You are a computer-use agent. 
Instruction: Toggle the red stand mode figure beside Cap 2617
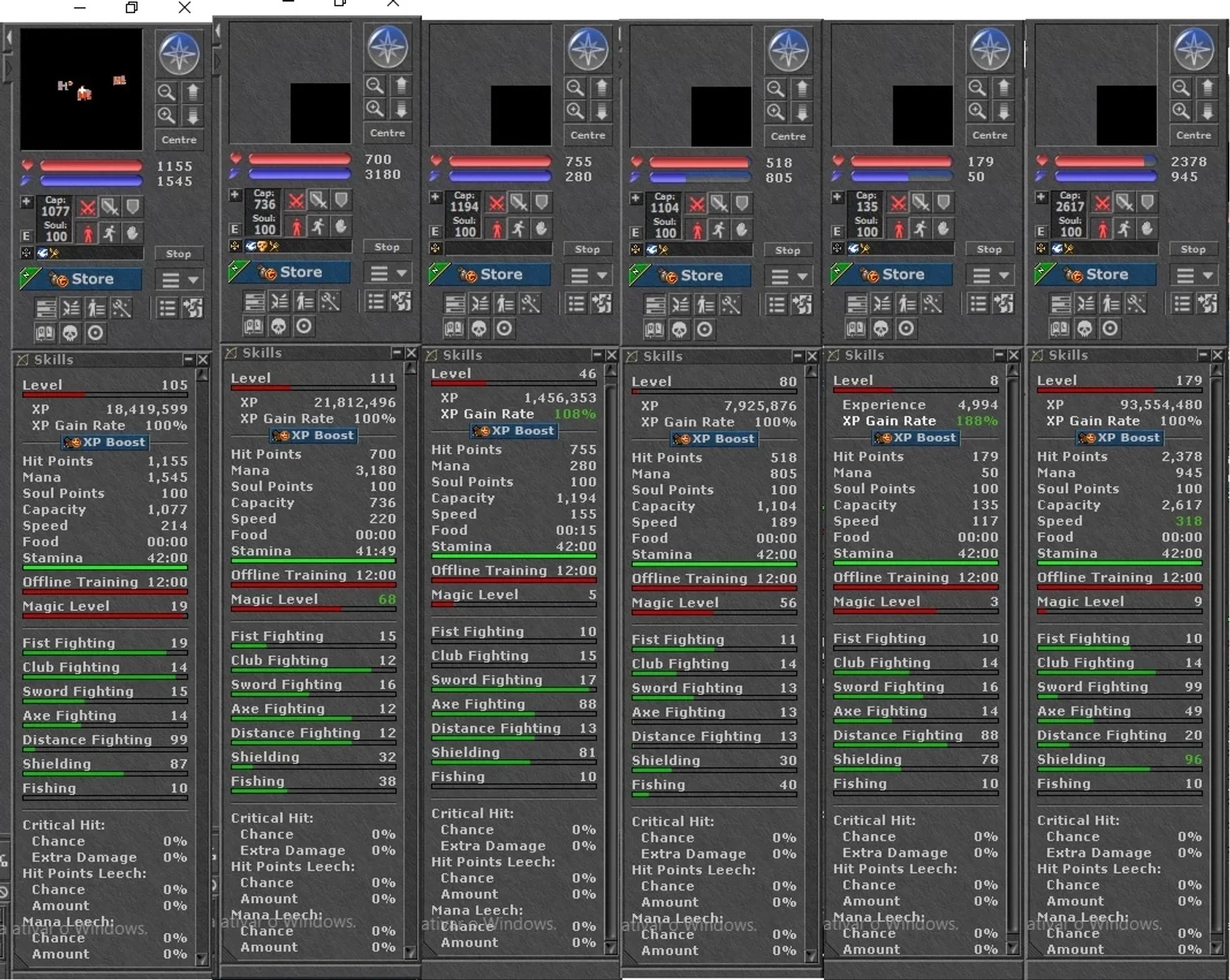[x=1101, y=230]
